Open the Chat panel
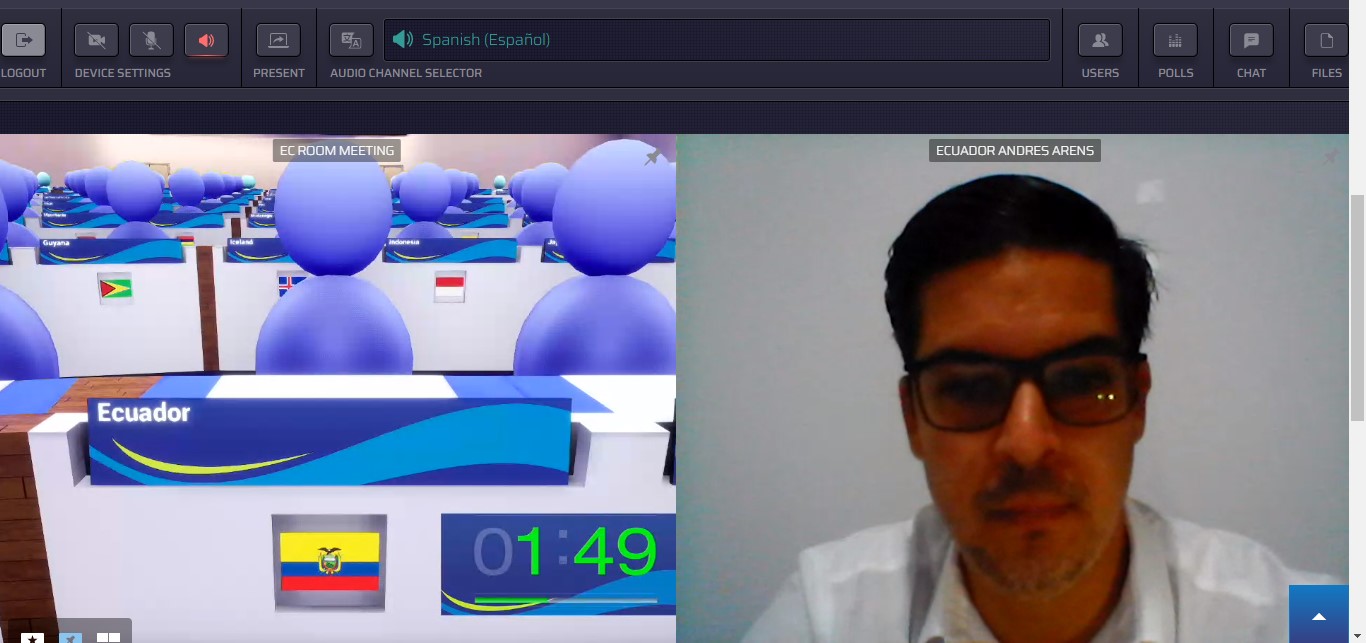Image resolution: width=1366 pixels, height=643 pixels. 1251,40
